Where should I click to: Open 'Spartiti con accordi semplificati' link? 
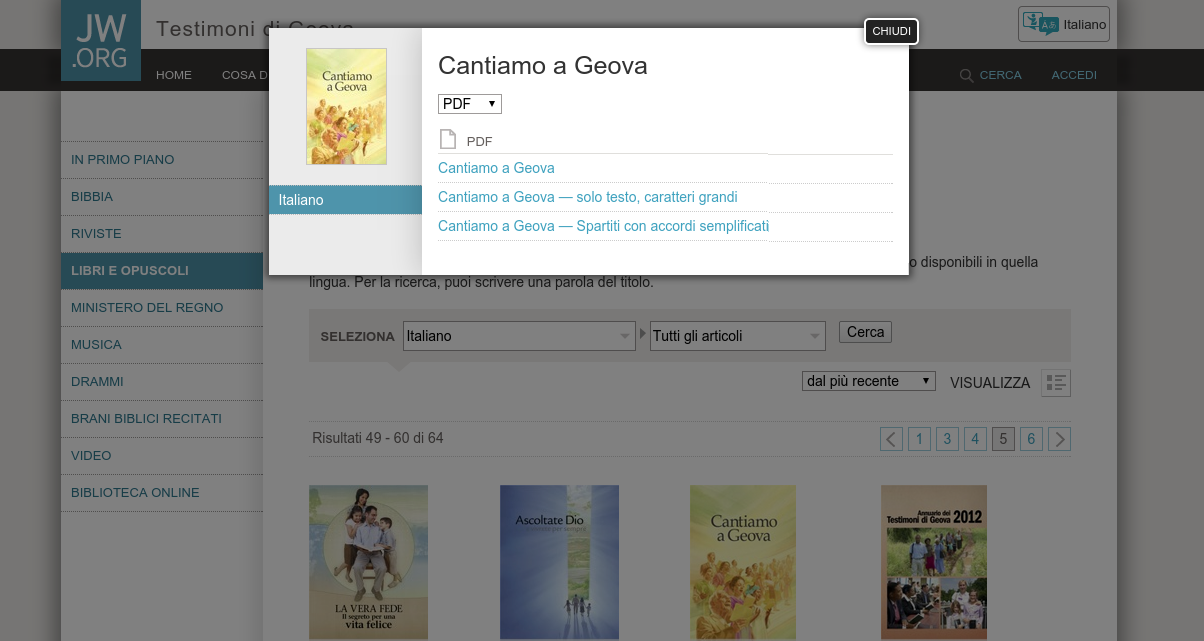point(603,226)
